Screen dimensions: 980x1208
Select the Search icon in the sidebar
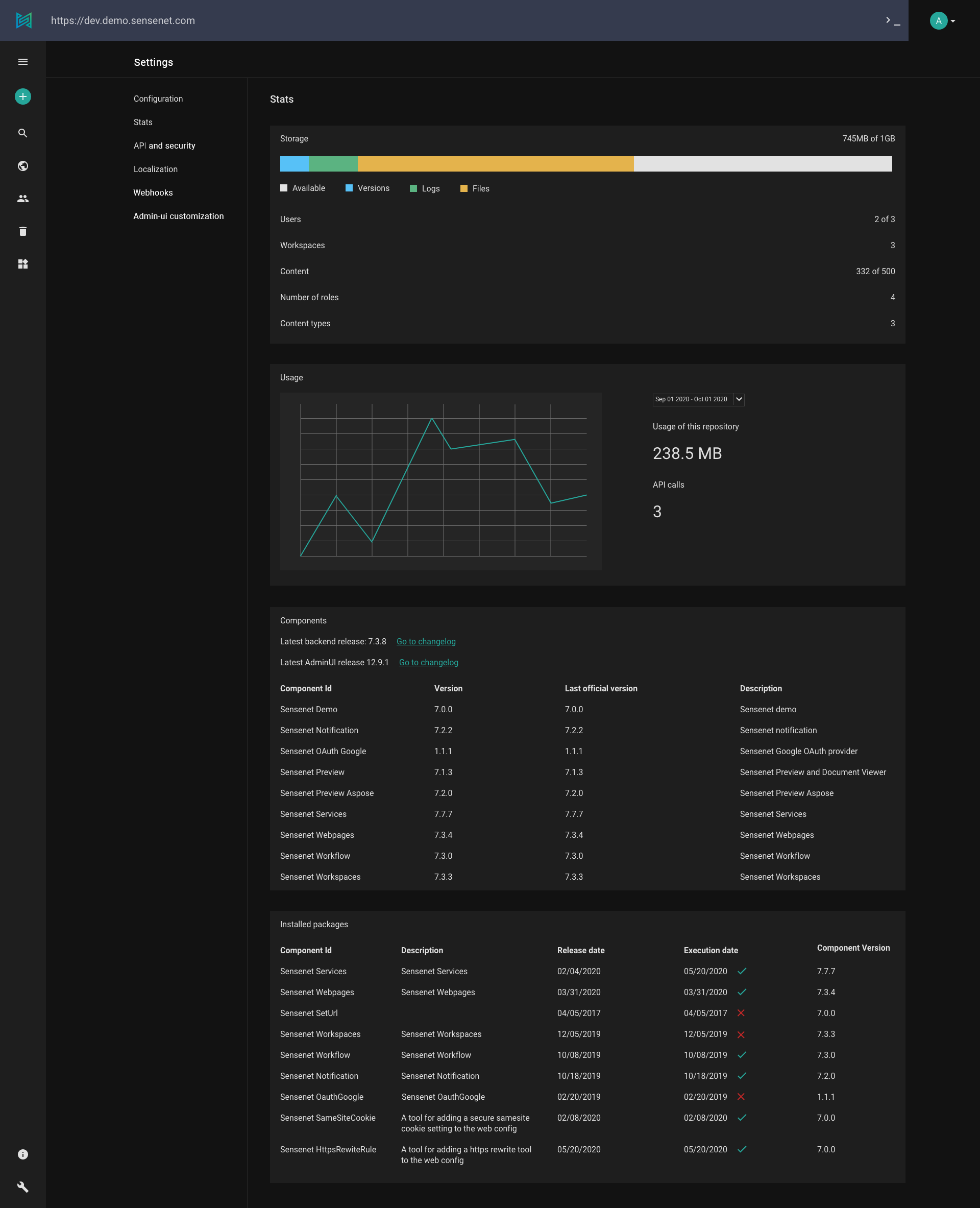click(22, 133)
